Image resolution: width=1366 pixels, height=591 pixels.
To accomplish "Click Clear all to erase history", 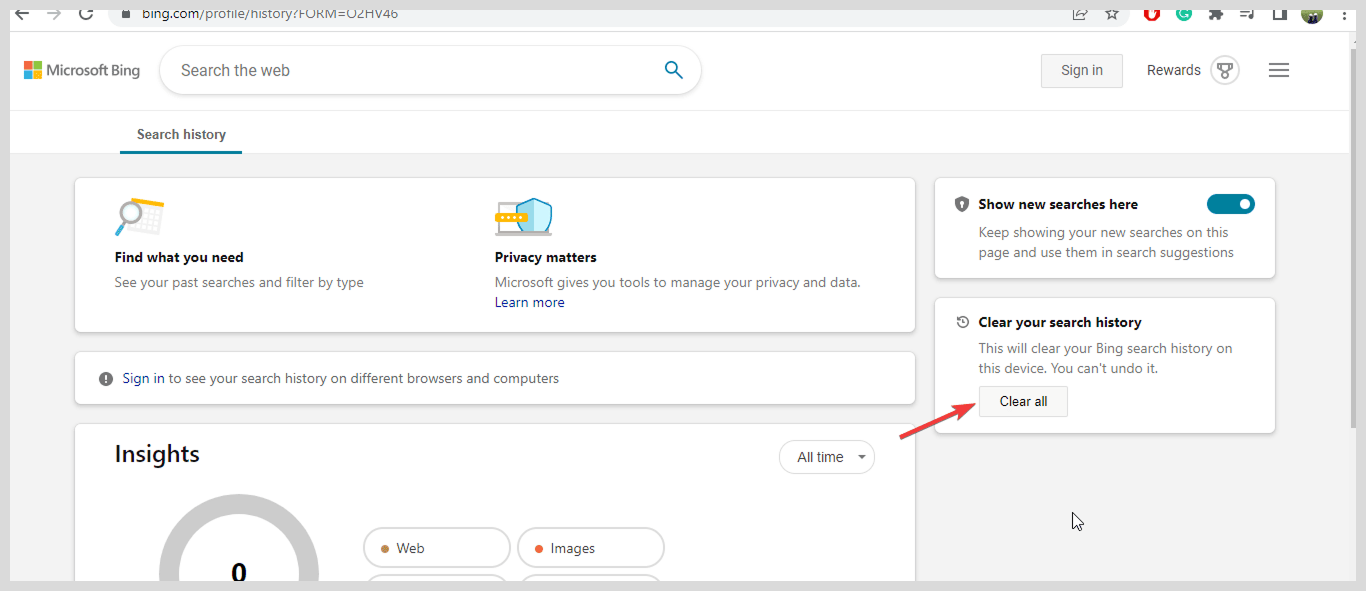I will tap(1022, 401).
